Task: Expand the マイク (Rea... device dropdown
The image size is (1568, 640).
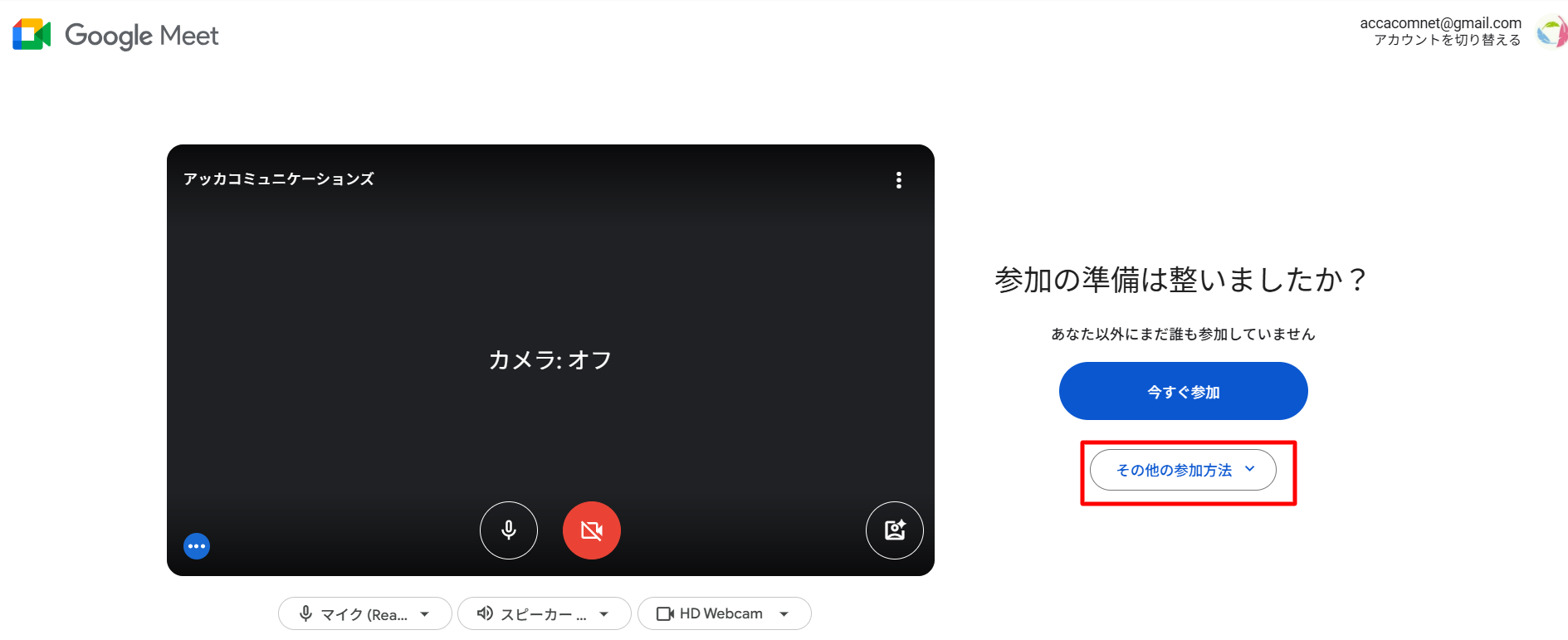Action: [365, 613]
